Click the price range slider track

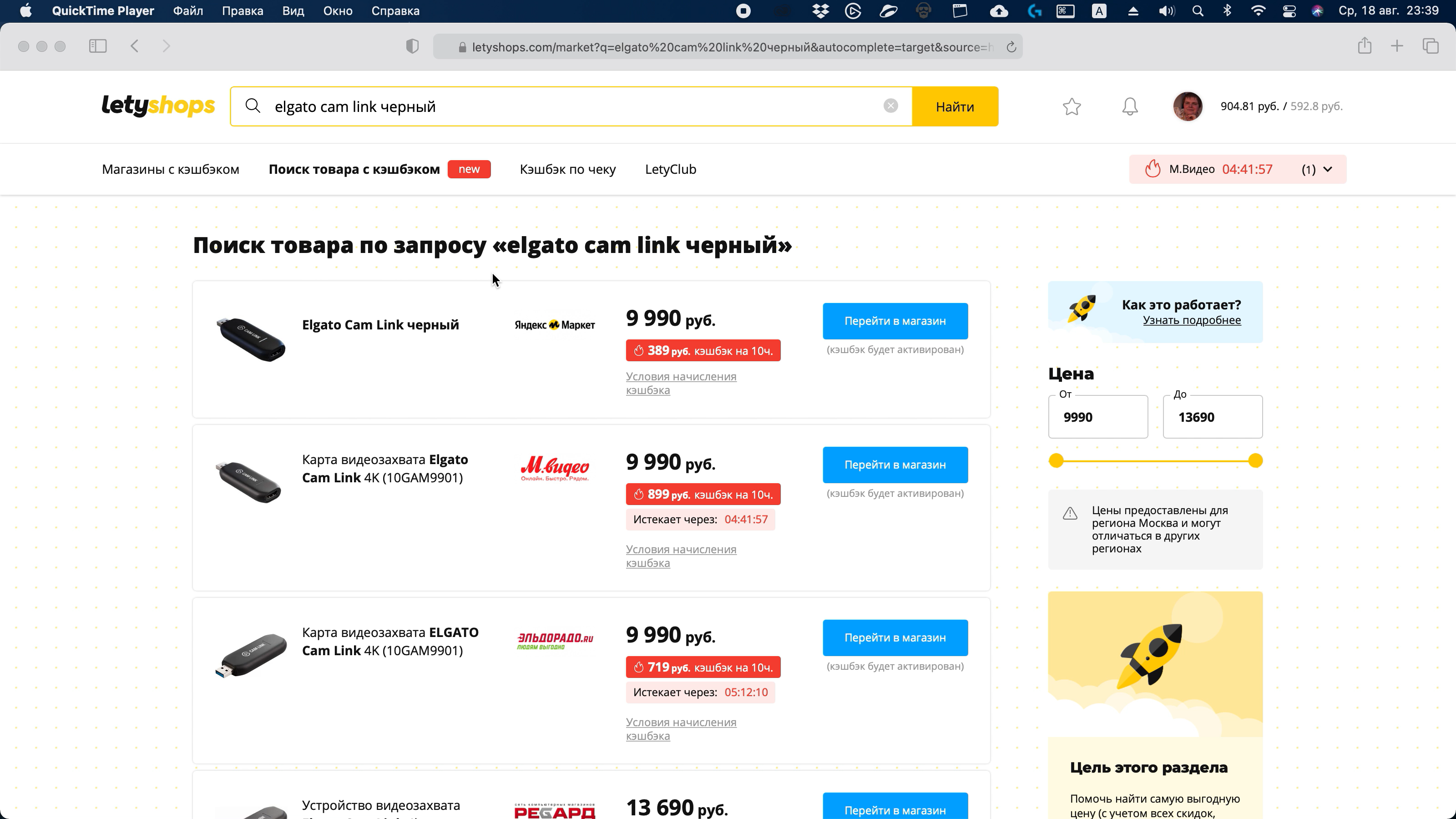coord(1155,461)
